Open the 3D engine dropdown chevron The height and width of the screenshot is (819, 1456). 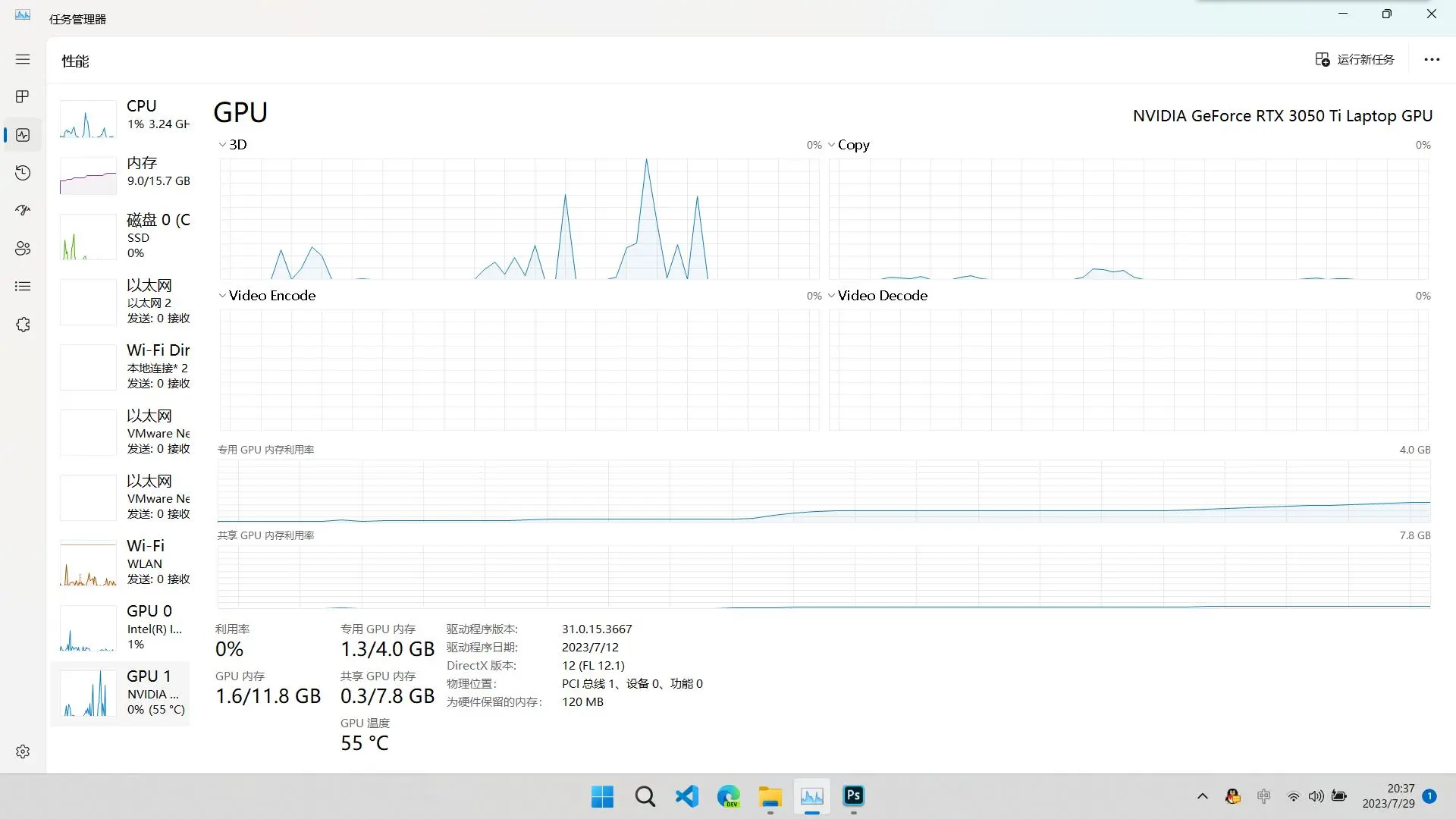click(x=222, y=145)
